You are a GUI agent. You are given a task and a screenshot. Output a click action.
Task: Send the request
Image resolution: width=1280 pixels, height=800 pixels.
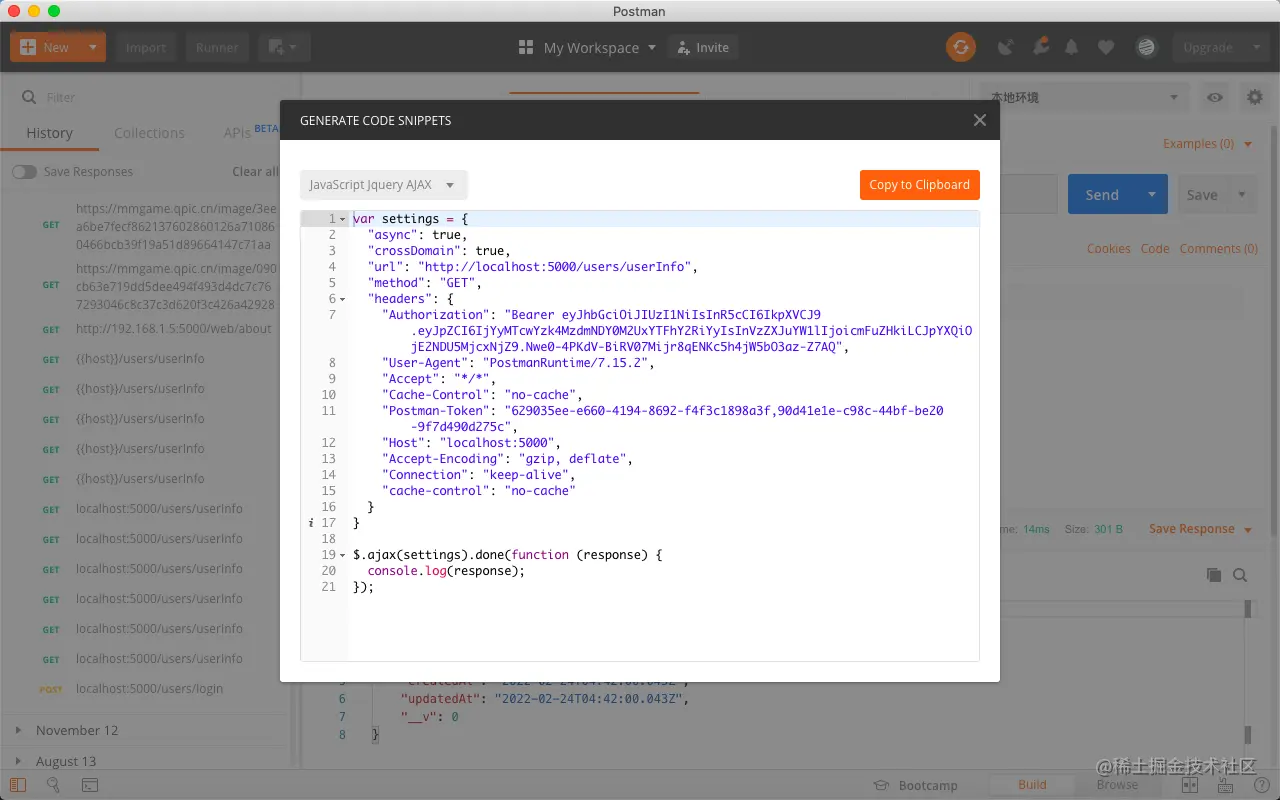point(1102,195)
